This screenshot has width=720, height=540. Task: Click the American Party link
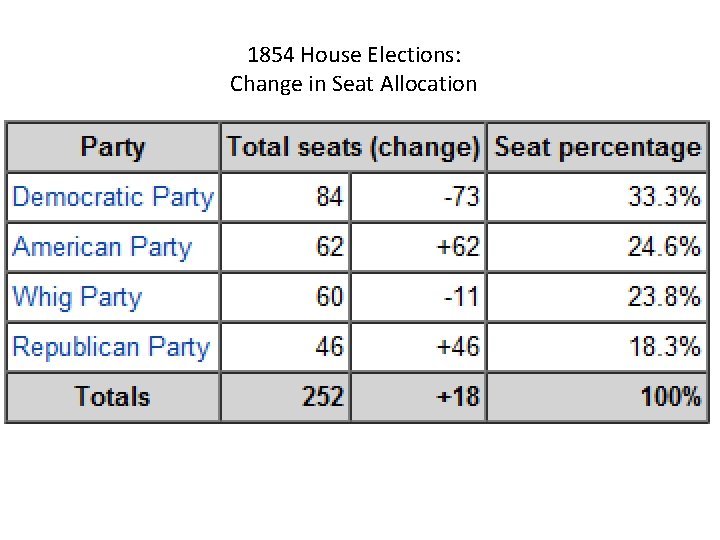pyautogui.click(x=102, y=247)
